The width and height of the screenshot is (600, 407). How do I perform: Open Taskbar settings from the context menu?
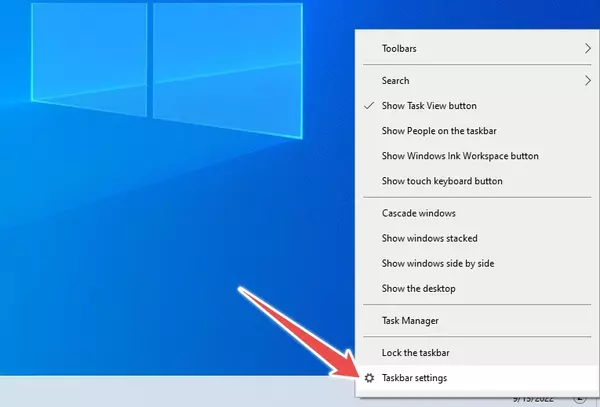[x=477, y=378]
